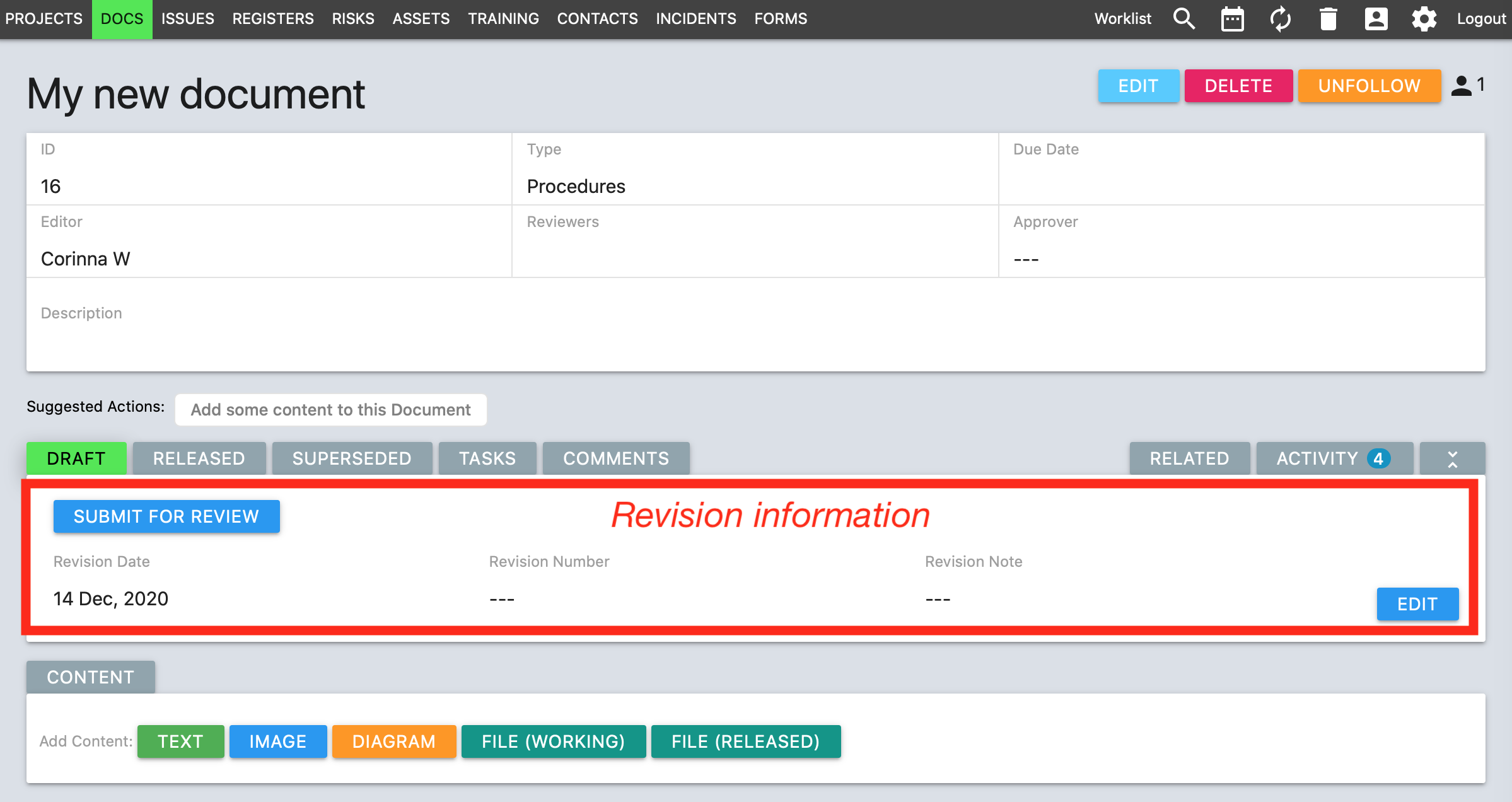Screen dimensions: 1512x802
Task: Add FILE (RELEASED) content
Action: pos(746,741)
